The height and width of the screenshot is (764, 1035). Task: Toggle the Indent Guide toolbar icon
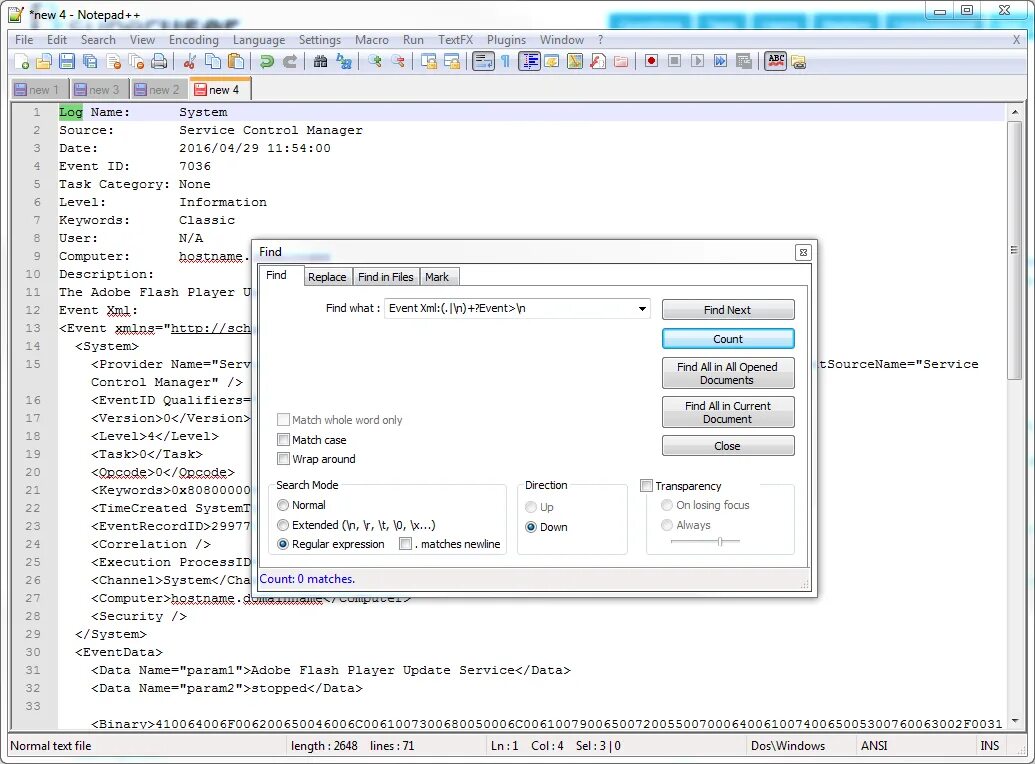tap(529, 61)
